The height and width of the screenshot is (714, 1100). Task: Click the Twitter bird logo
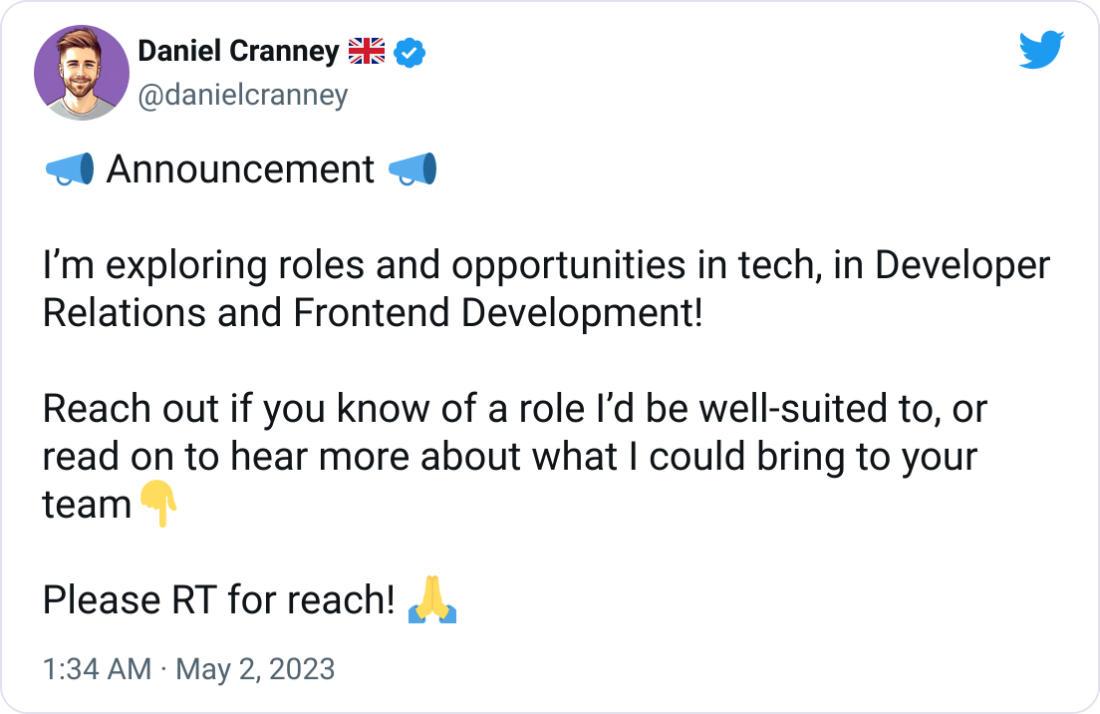[1043, 48]
